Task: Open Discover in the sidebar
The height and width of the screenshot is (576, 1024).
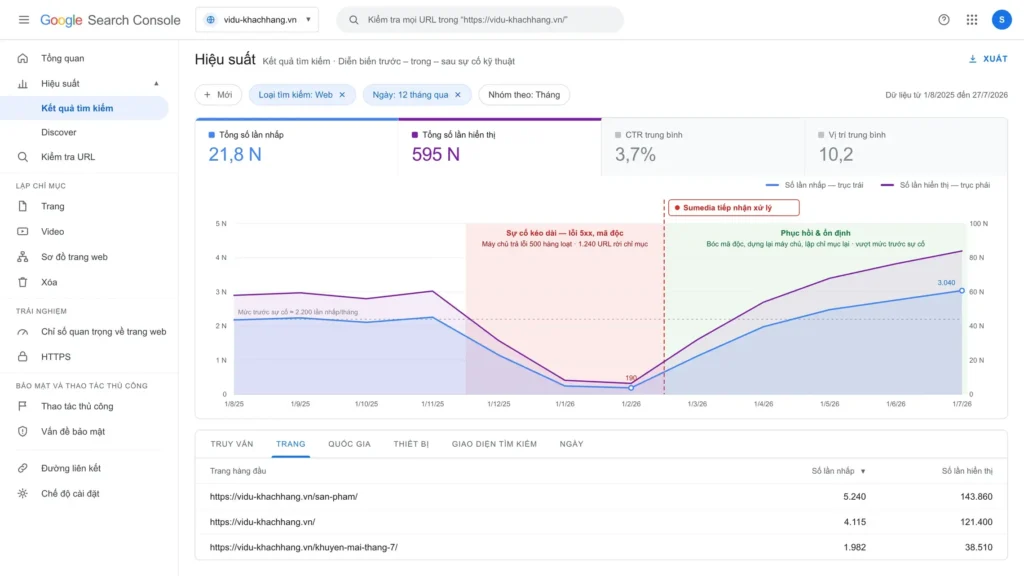Action: (59, 132)
